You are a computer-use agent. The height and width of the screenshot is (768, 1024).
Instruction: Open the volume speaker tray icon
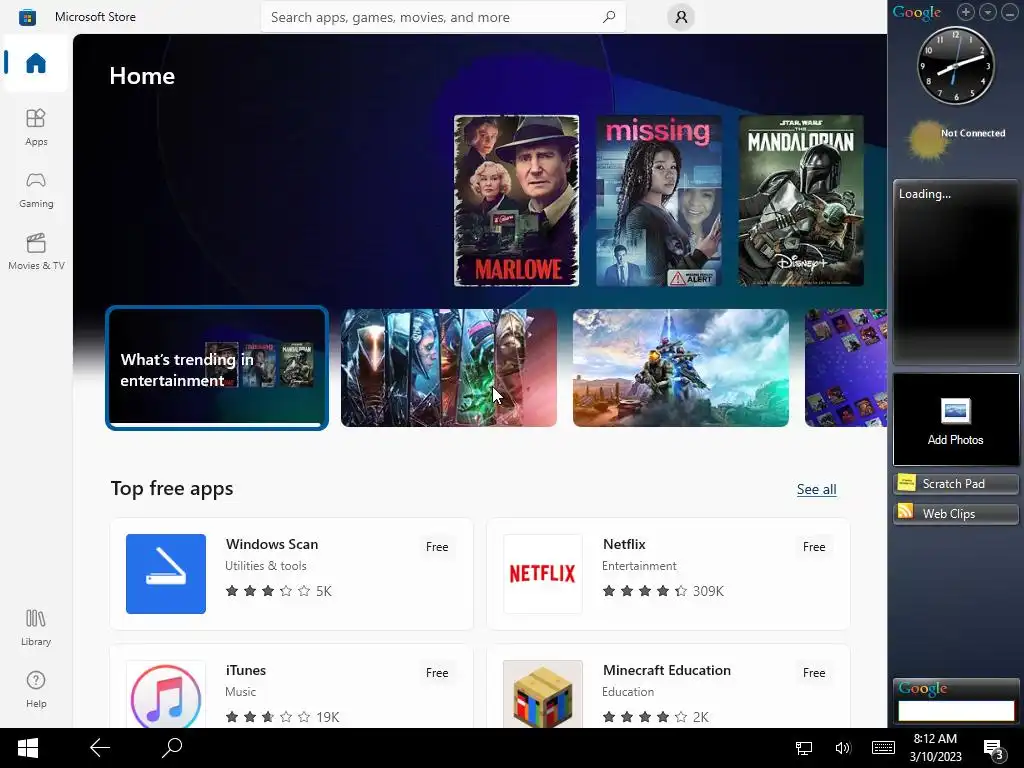pos(843,748)
